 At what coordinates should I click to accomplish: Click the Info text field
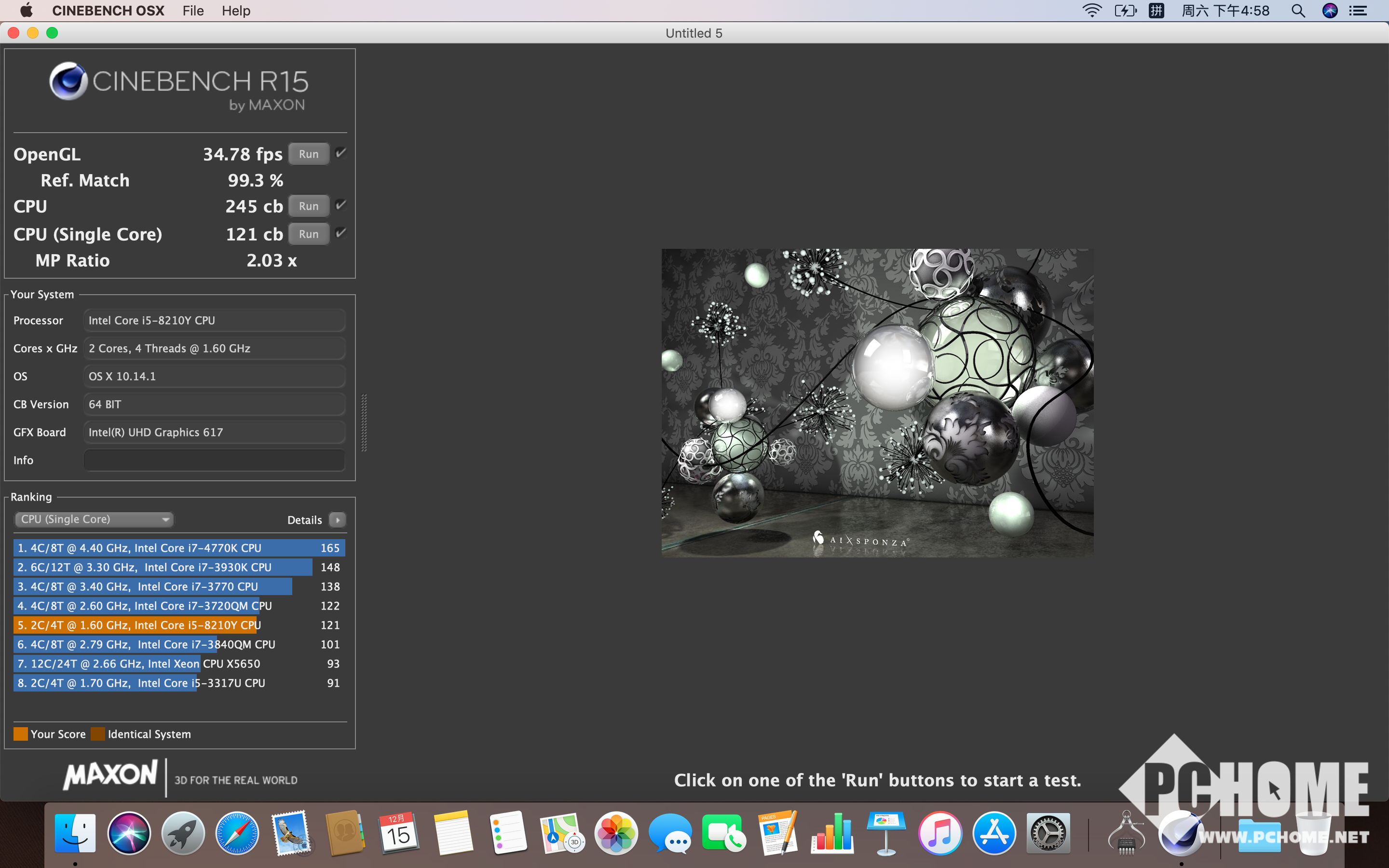(215, 461)
